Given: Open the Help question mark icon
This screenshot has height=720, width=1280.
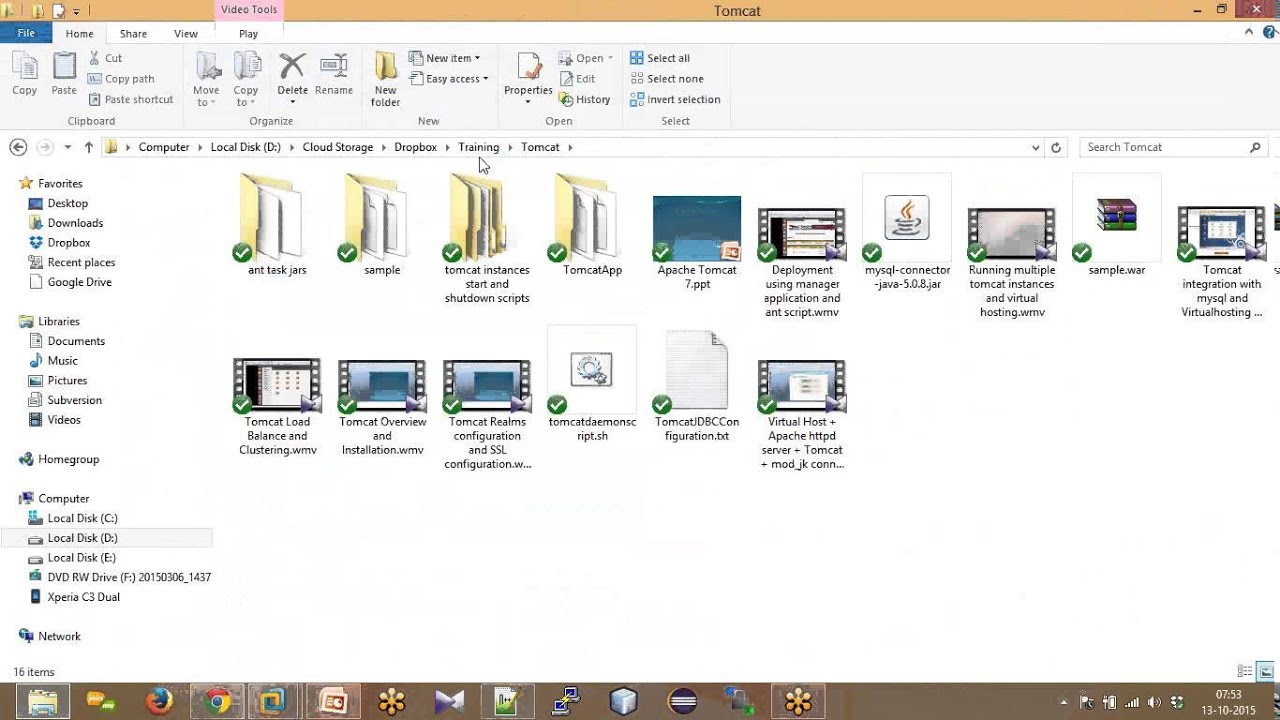Looking at the screenshot, I should (x=1267, y=33).
